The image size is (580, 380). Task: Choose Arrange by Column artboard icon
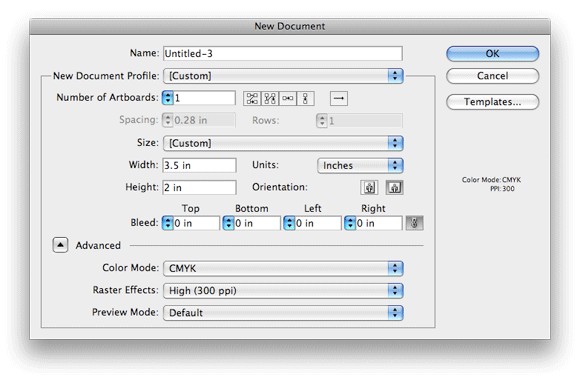tap(306, 98)
